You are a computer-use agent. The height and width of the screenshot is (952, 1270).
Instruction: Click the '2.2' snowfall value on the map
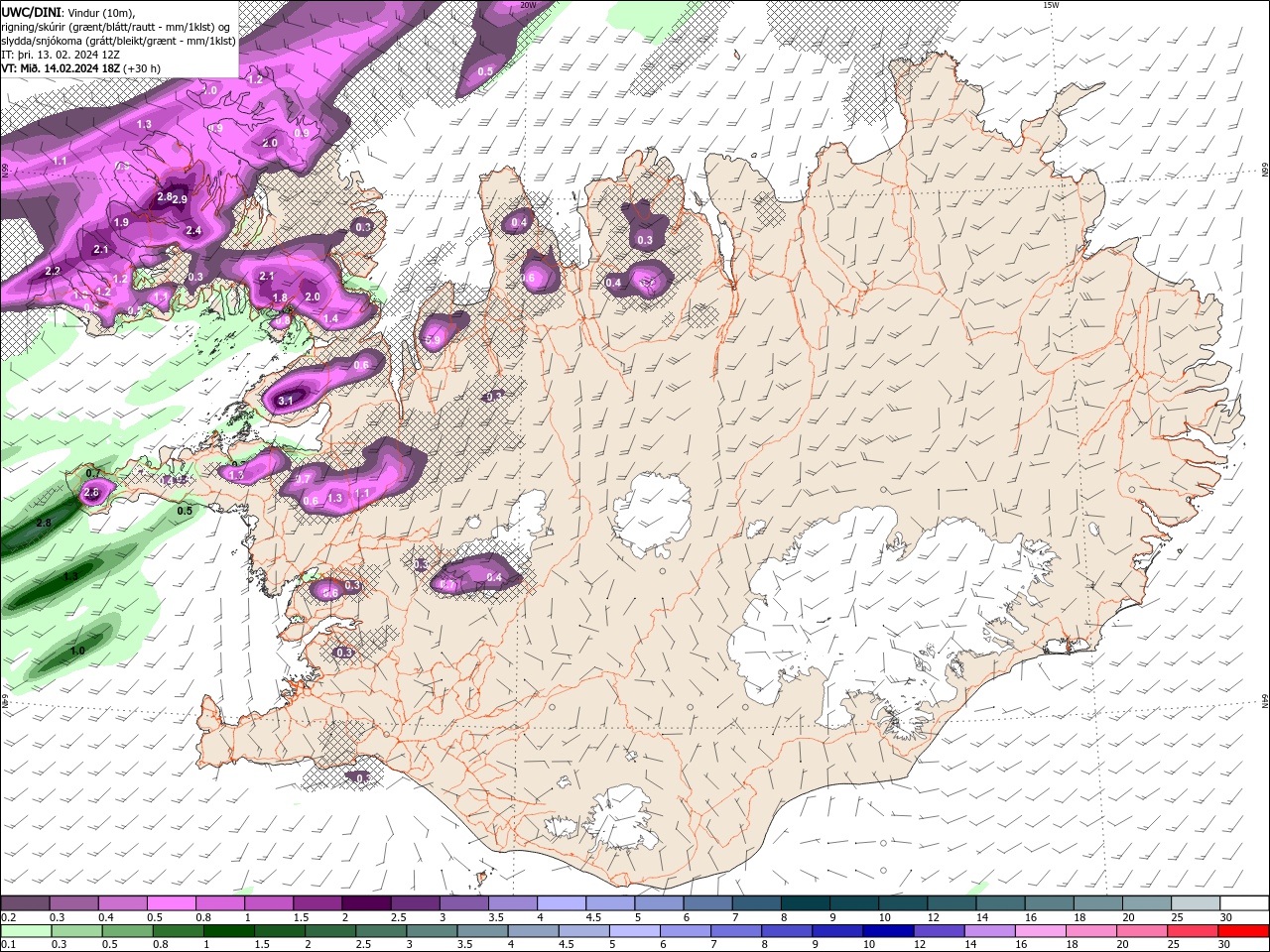[53, 272]
